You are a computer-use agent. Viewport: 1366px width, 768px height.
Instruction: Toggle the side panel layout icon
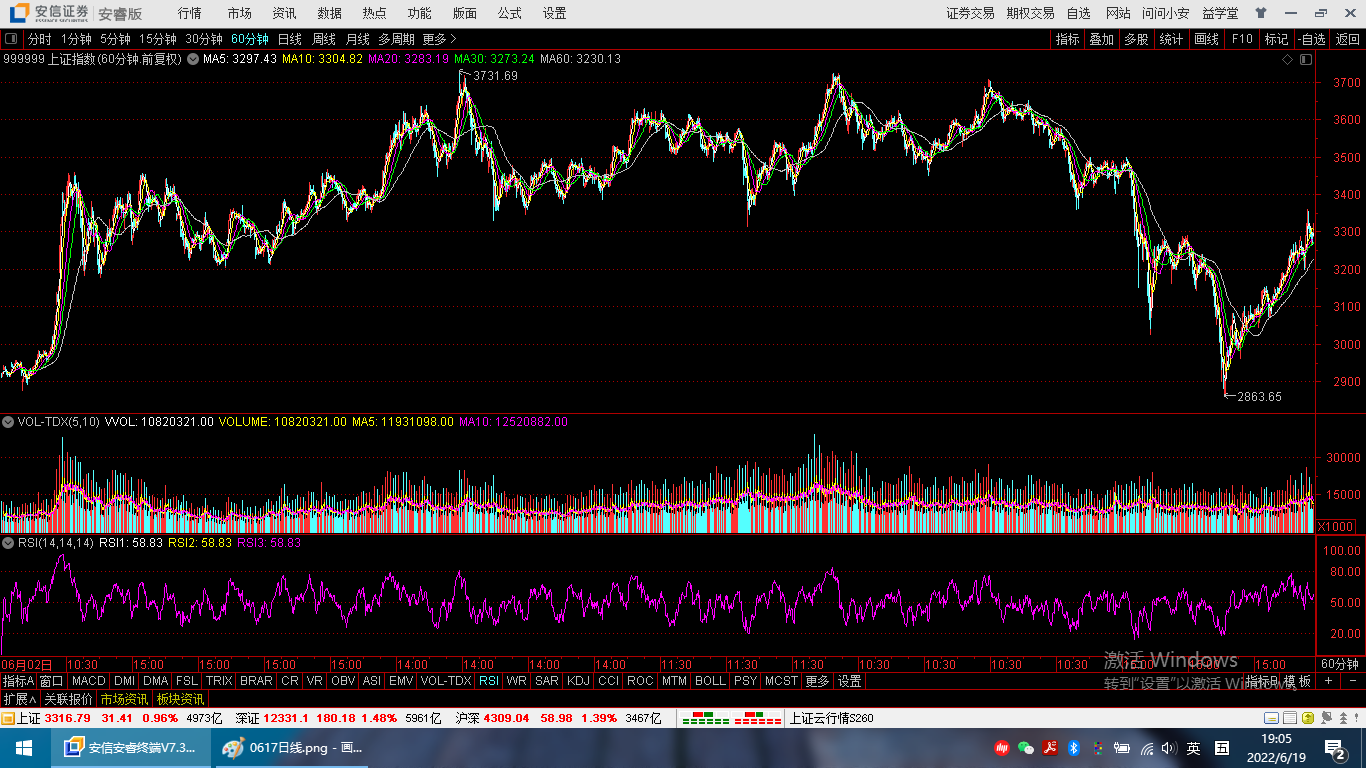click(x=1305, y=60)
